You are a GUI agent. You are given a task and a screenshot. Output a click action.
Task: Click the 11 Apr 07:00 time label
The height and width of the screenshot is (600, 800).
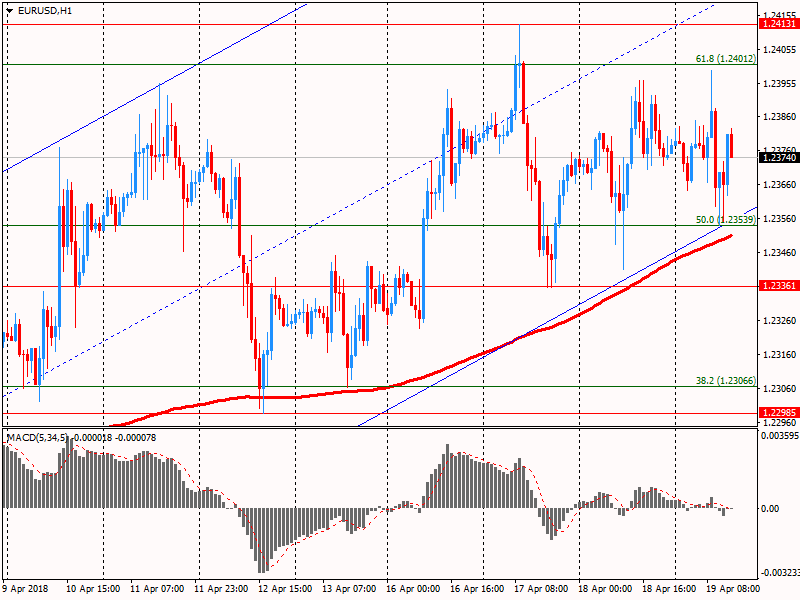click(x=157, y=588)
